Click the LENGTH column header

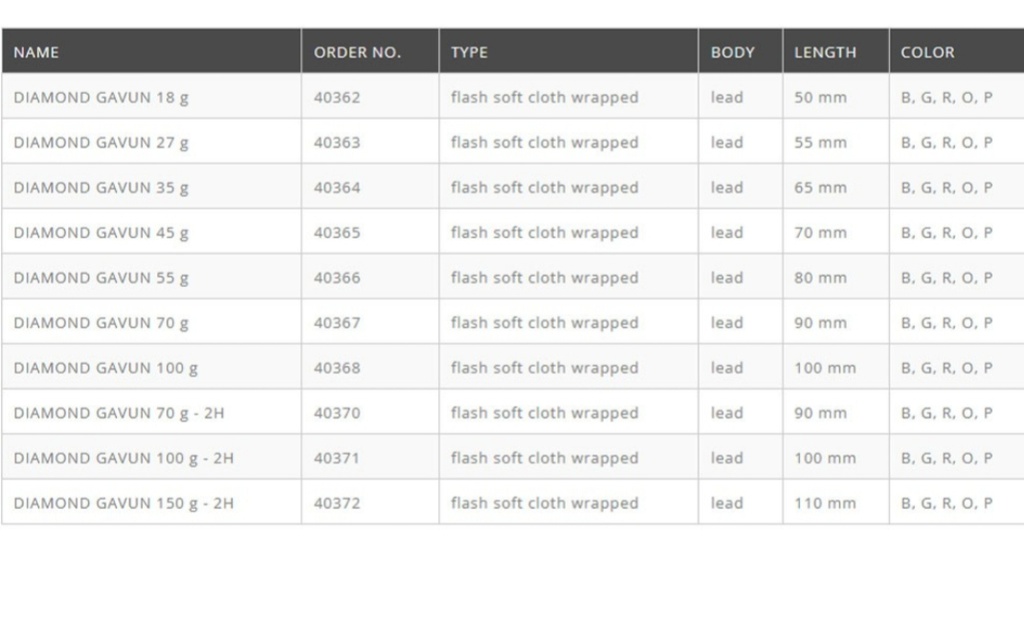tap(825, 52)
